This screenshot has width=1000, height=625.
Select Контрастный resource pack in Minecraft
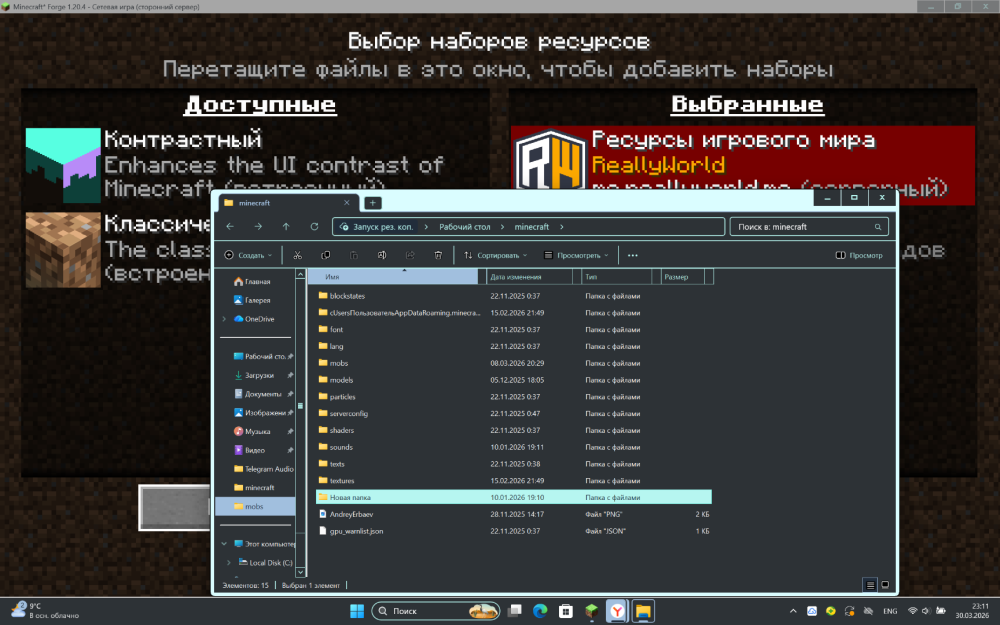[x=255, y=165]
